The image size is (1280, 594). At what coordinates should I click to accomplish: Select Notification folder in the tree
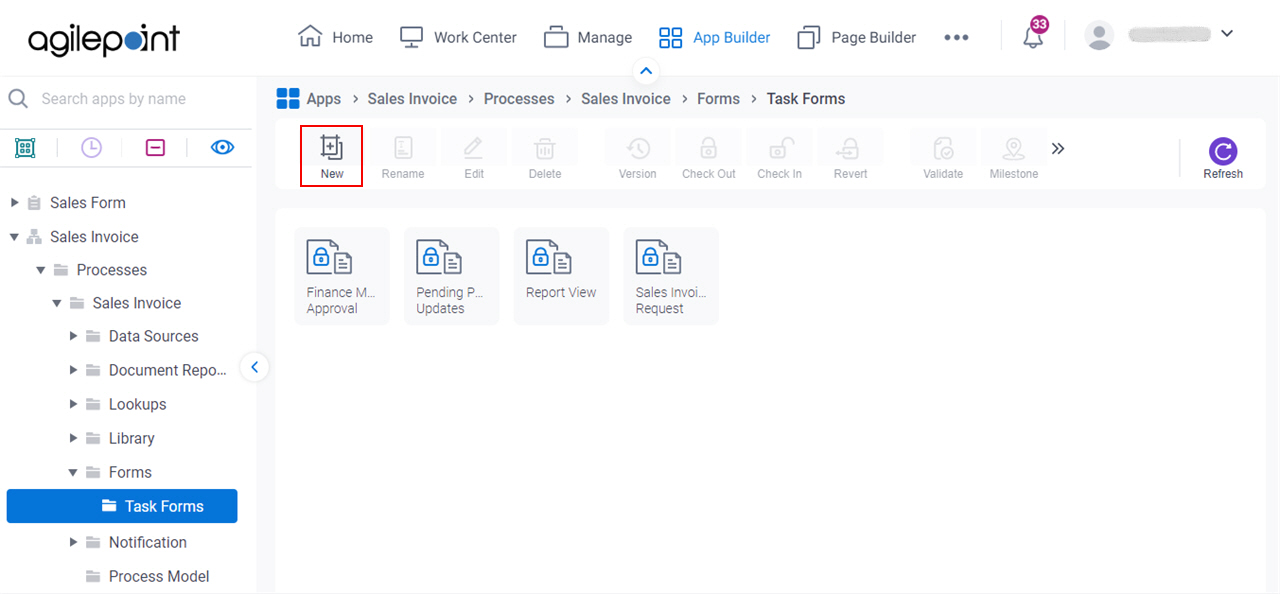coord(148,542)
